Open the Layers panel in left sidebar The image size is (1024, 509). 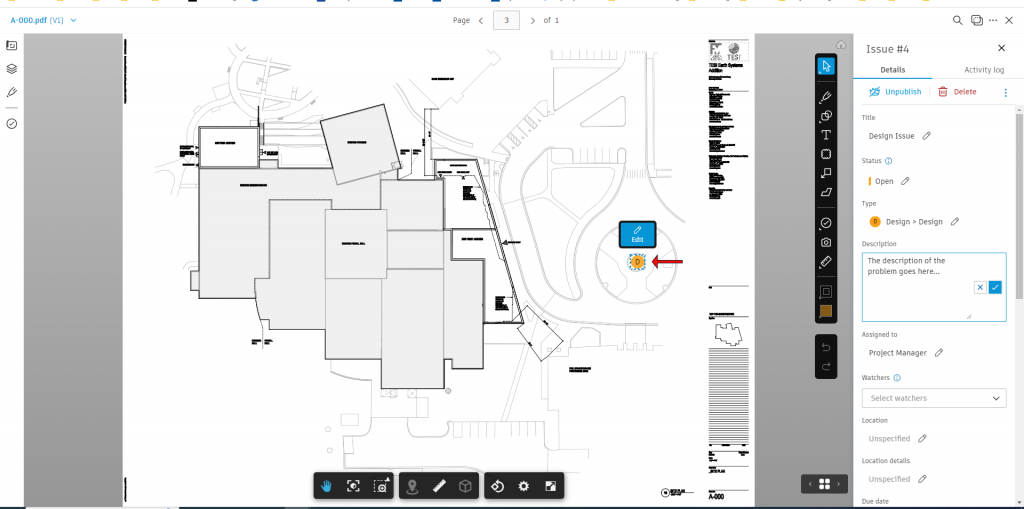(x=12, y=69)
